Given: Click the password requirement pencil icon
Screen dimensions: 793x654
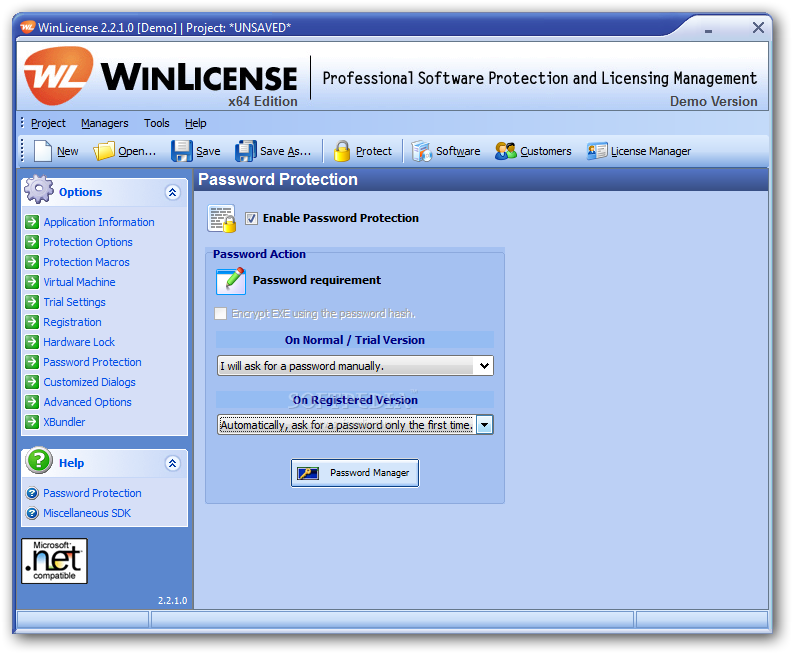Looking at the screenshot, I should point(231,281).
